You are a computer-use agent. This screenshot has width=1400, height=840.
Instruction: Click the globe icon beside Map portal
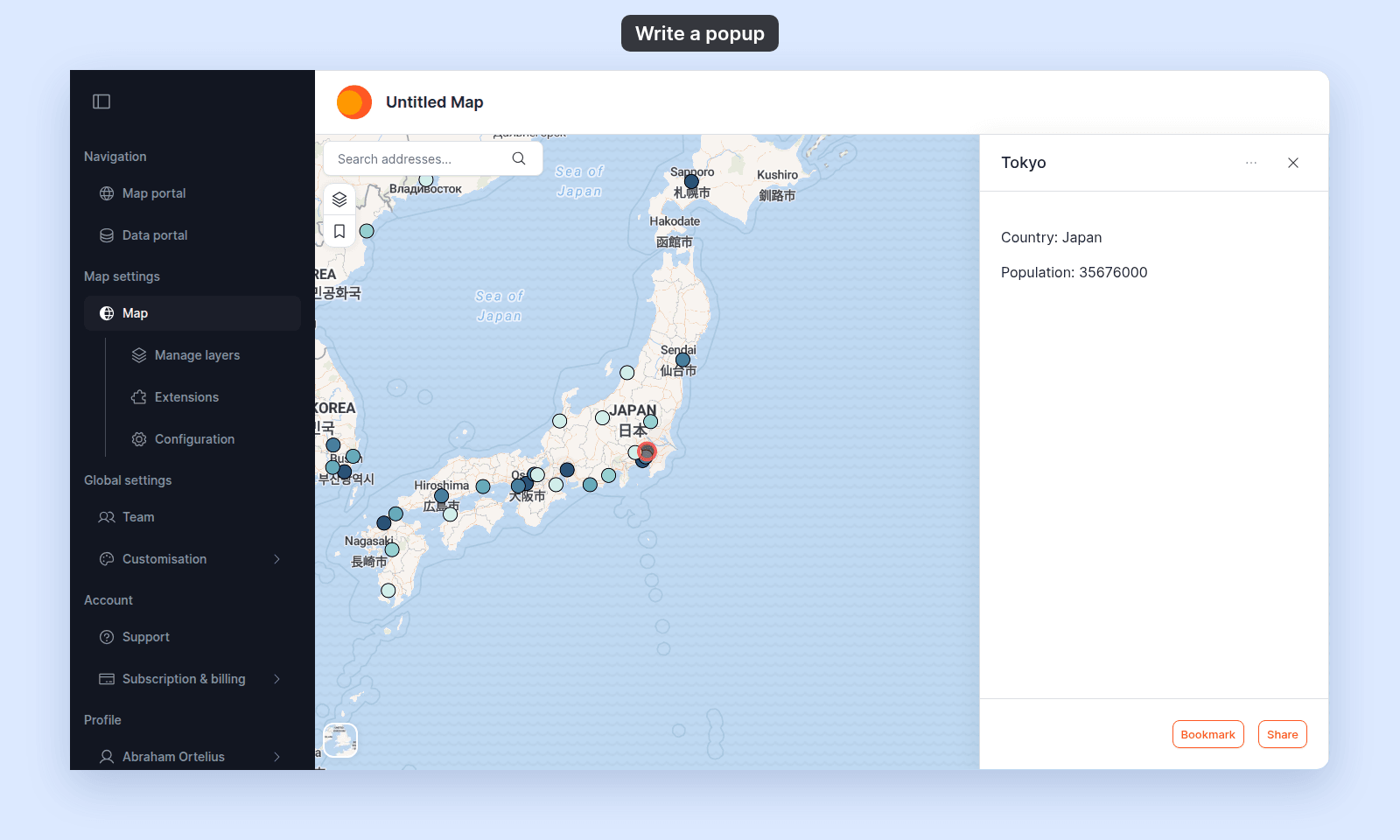[x=107, y=193]
